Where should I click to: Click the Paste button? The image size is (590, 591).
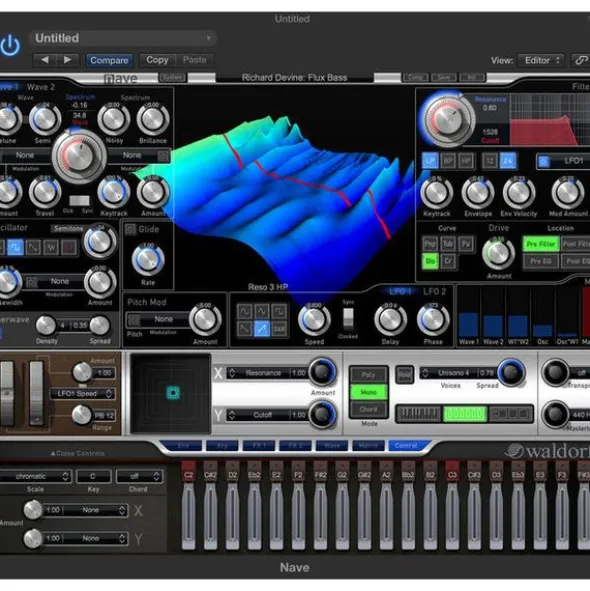[x=195, y=60]
